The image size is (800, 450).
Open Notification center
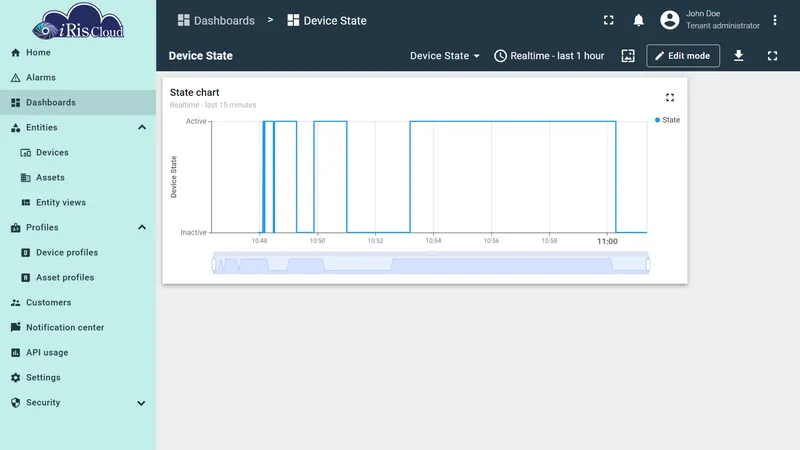click(x=78, y=328)
